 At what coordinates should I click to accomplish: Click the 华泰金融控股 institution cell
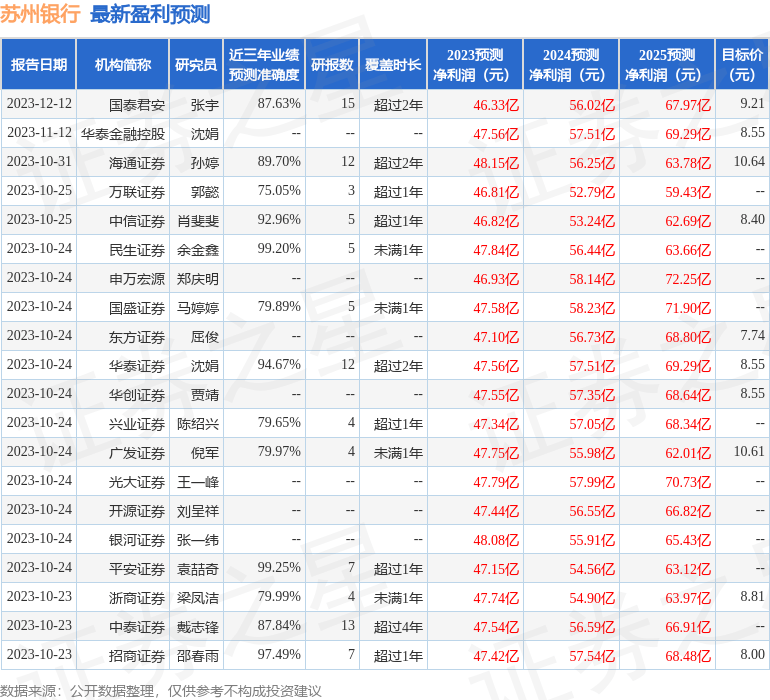123,134
